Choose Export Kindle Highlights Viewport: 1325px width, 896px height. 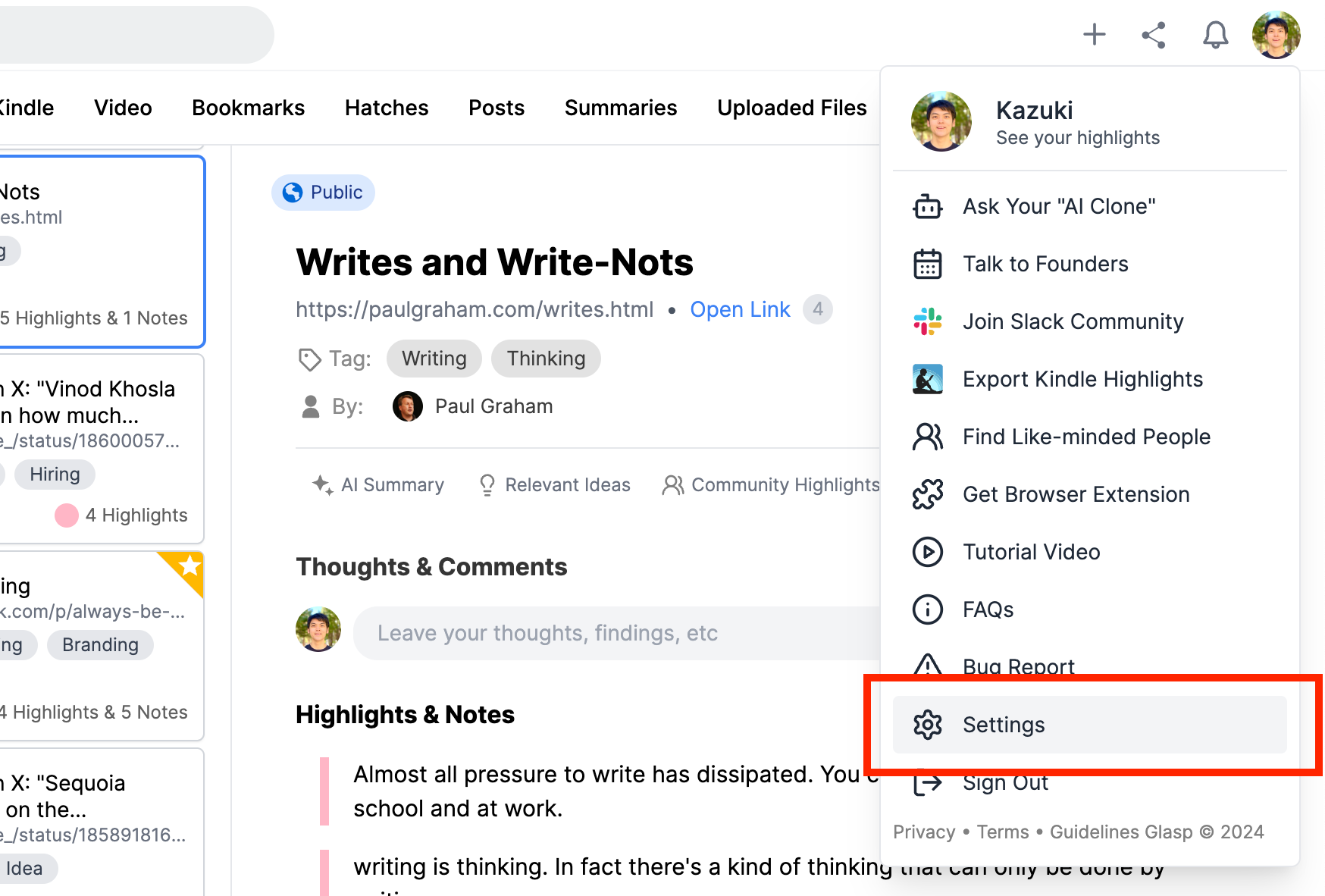tap(1089, 379)
